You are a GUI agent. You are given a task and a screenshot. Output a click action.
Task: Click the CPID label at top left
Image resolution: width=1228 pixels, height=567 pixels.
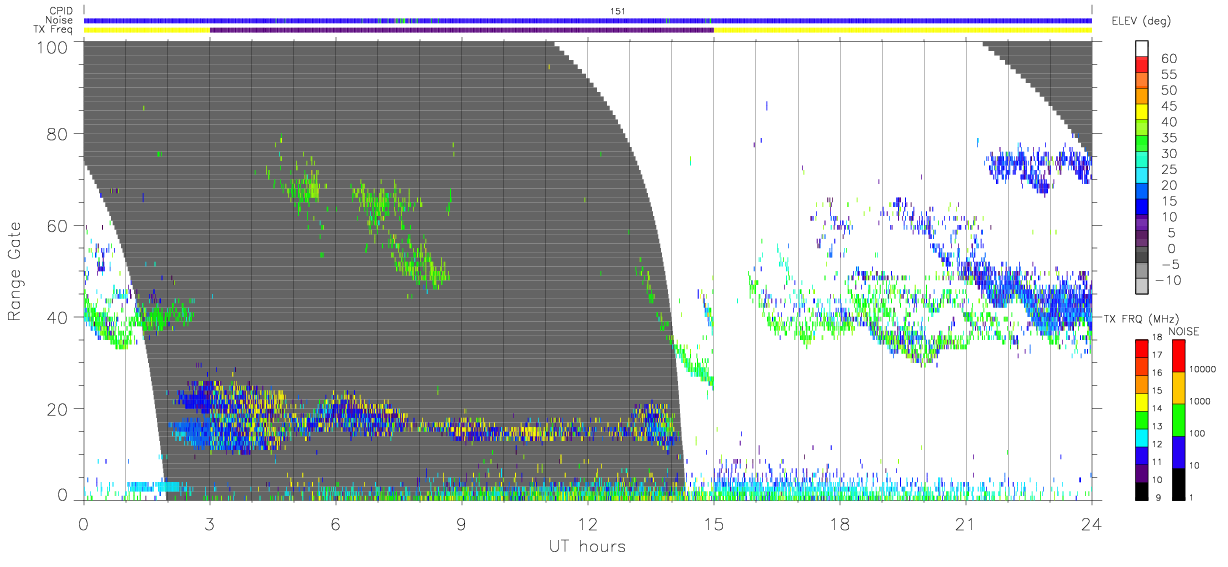(x=61, y=10)
